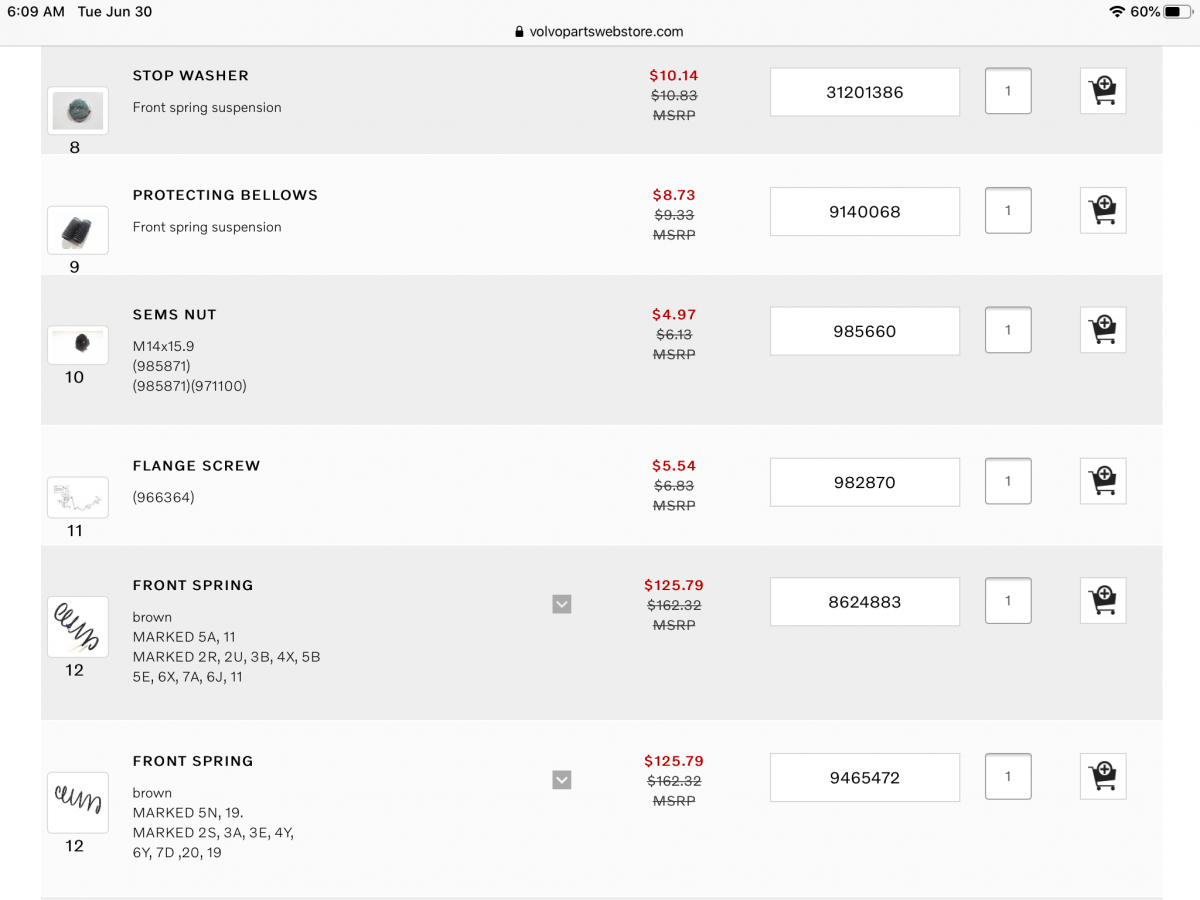This screenshot has height=900, width=1200.
Task: Select part number field 982870
Action: pyautogui.click(x=864, y=482)
